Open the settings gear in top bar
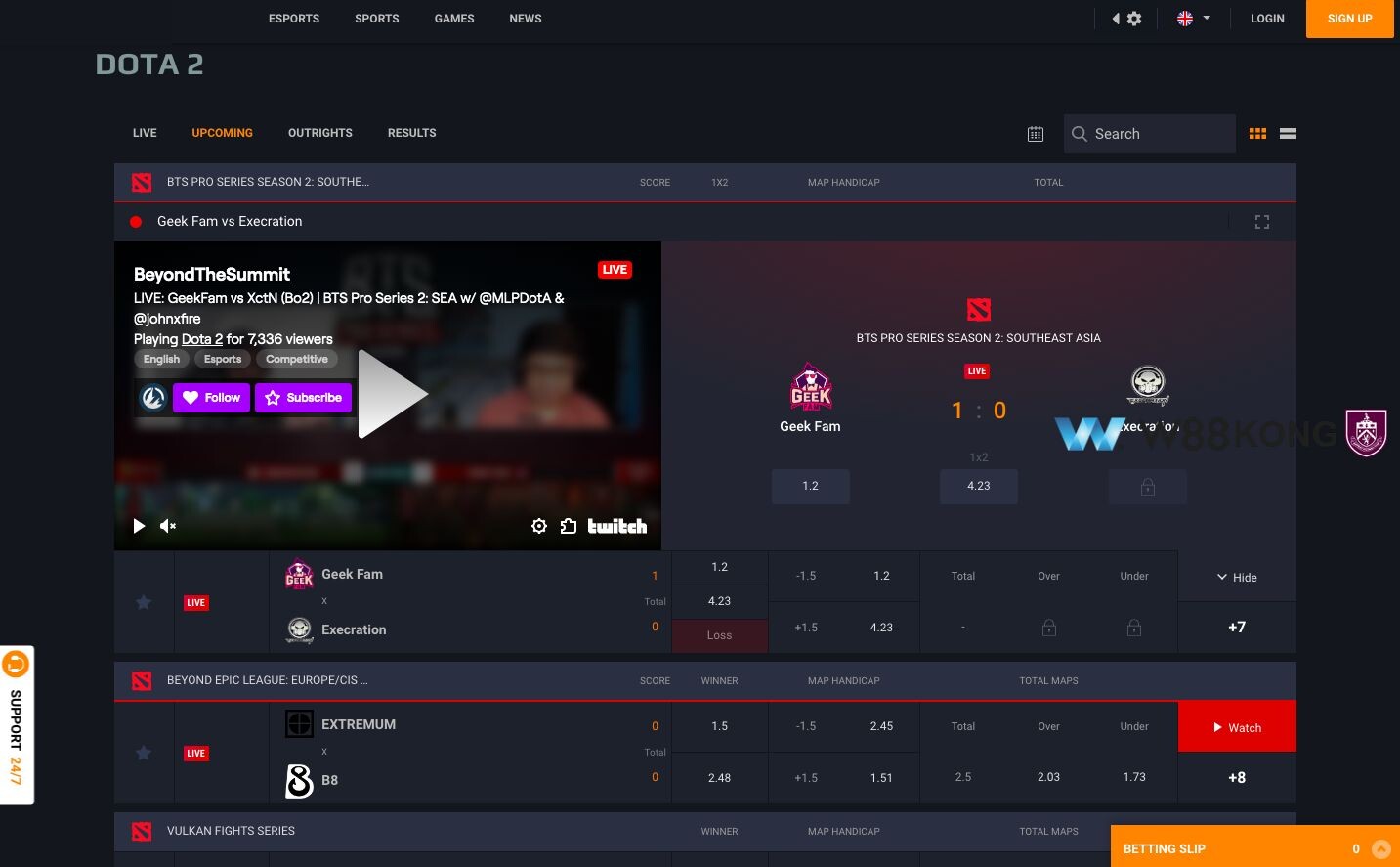 tap(1133, 19)
